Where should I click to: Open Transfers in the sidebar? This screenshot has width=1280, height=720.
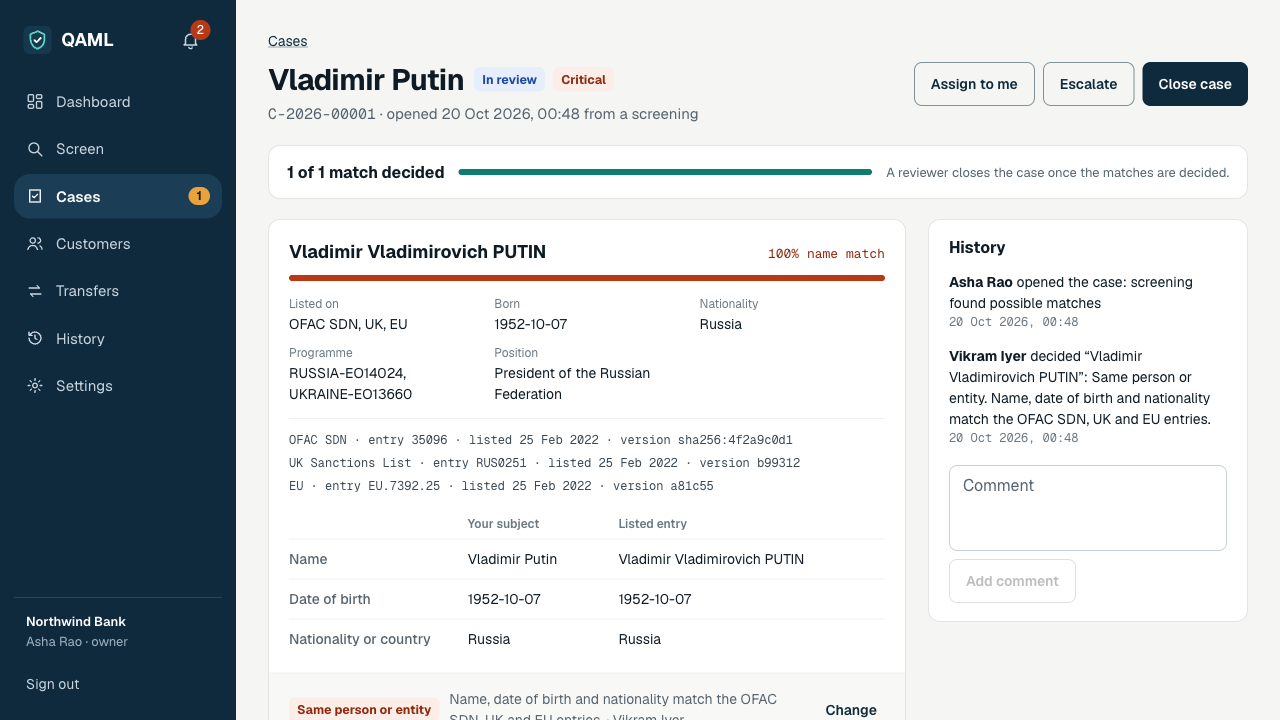coord(118,291)
